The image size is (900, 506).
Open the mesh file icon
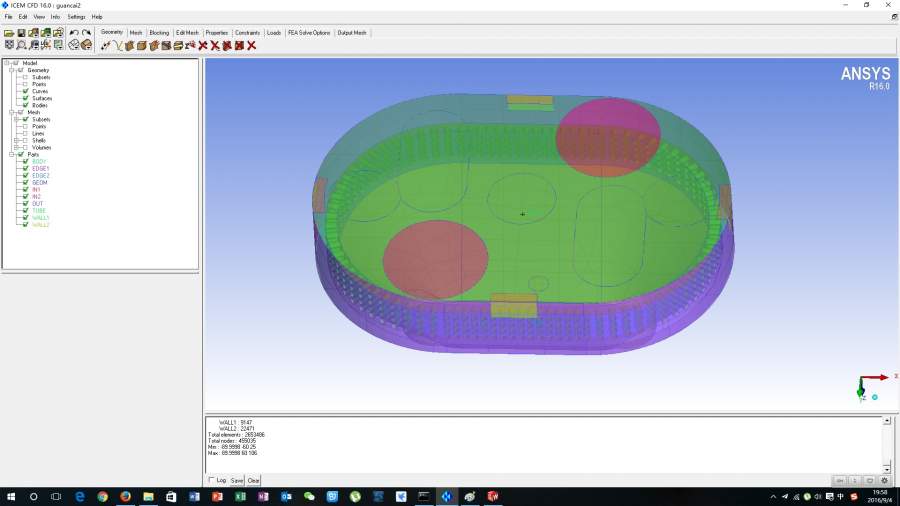click(x=46, y=33)
